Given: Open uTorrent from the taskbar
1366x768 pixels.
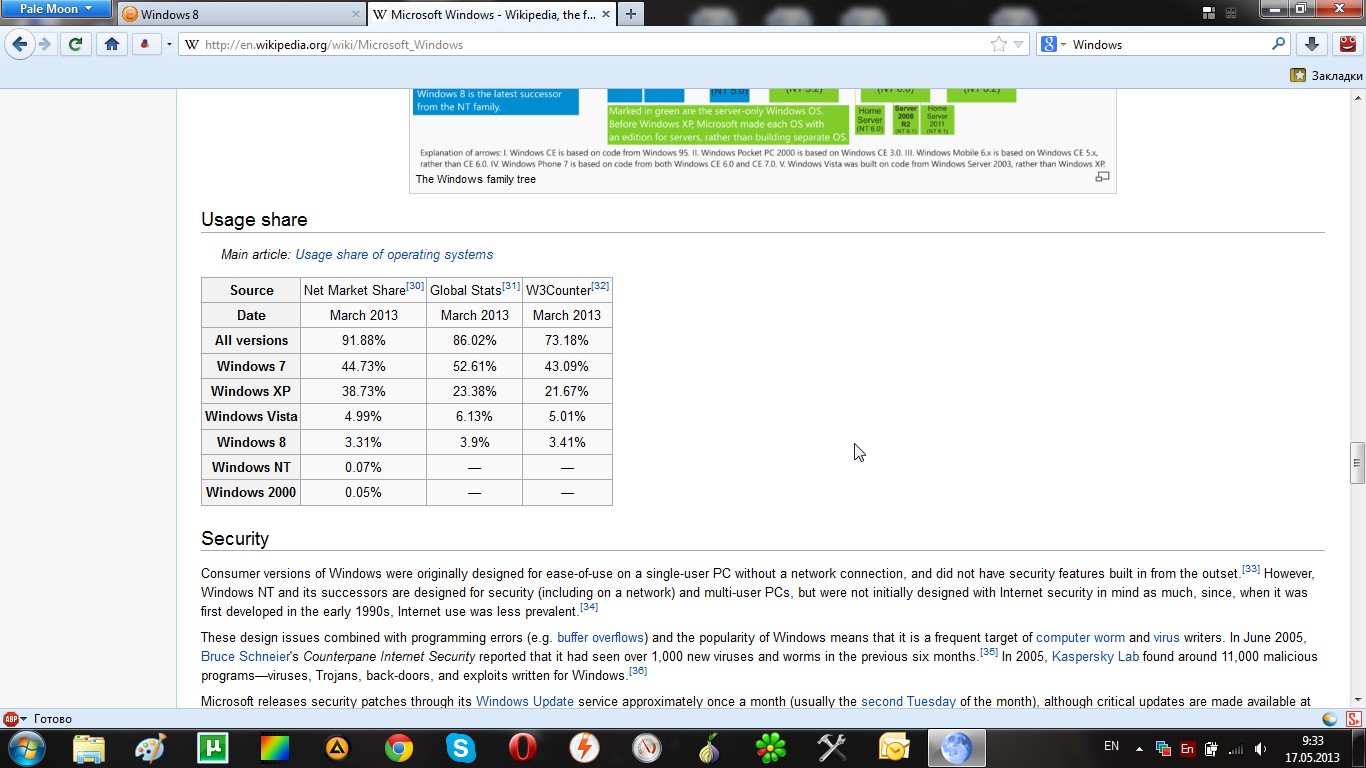Looking at the screenshot, I should point(212,747).
